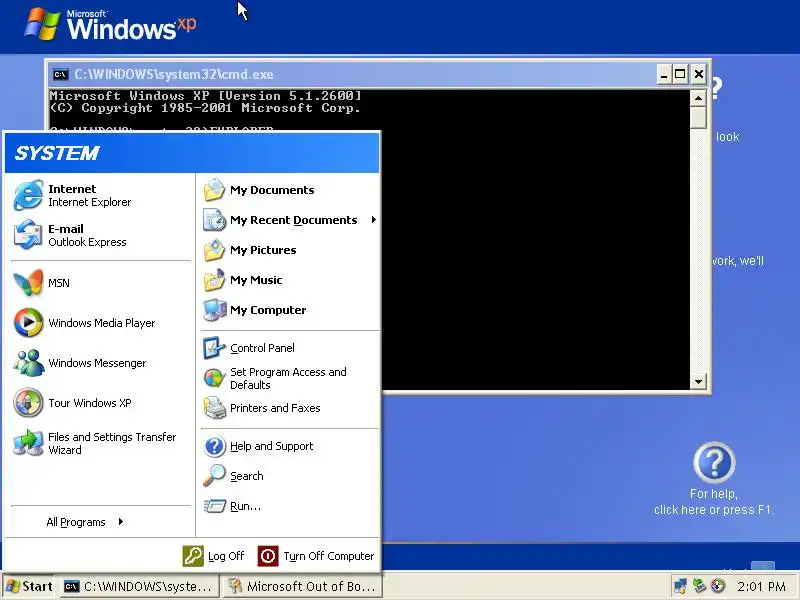The width and height of the screenshot is (800, 600).
Task: Click the "My Computer" label
Action: coord(268,310)
